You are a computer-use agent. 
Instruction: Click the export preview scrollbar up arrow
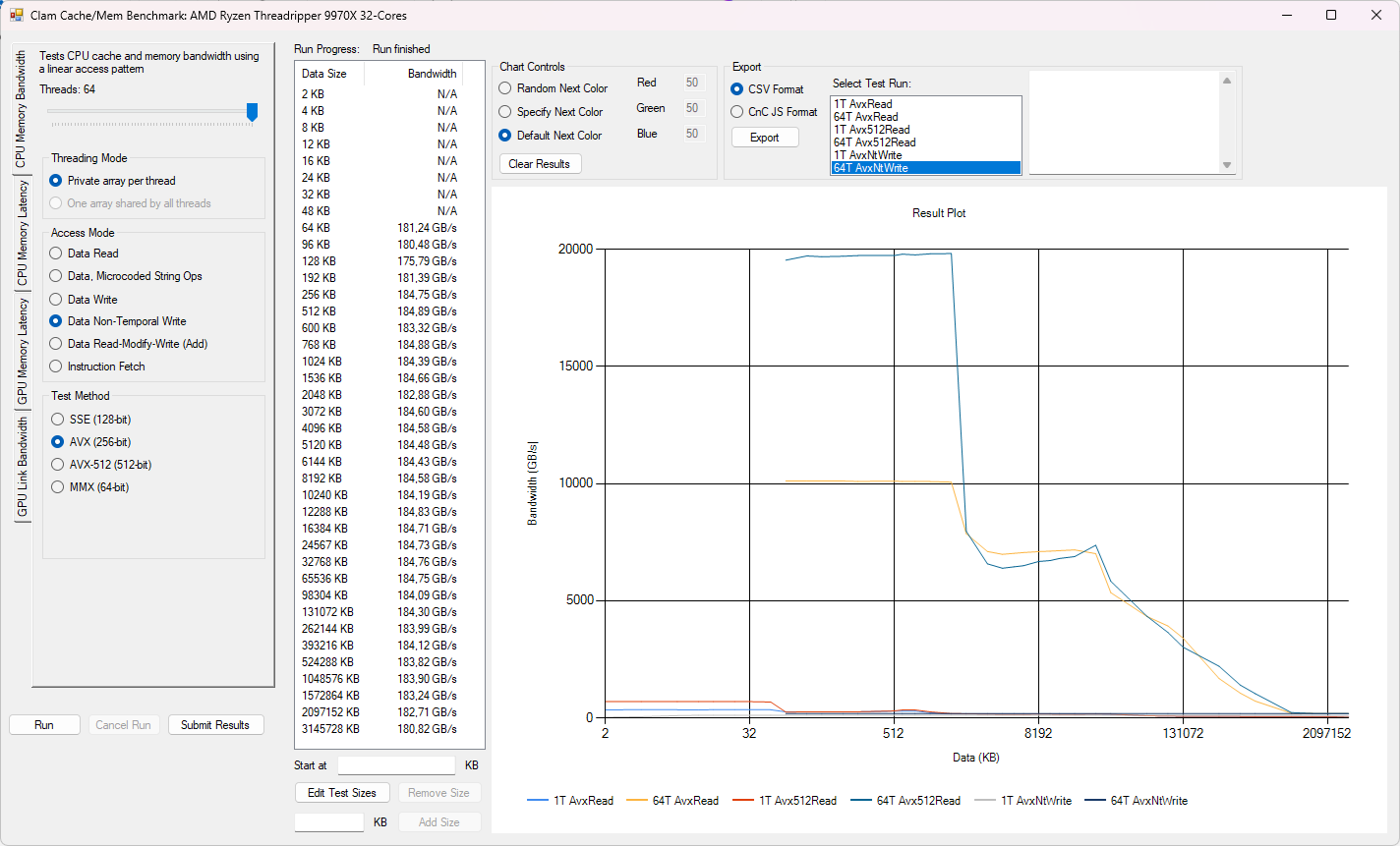(x=1227, y=81)
